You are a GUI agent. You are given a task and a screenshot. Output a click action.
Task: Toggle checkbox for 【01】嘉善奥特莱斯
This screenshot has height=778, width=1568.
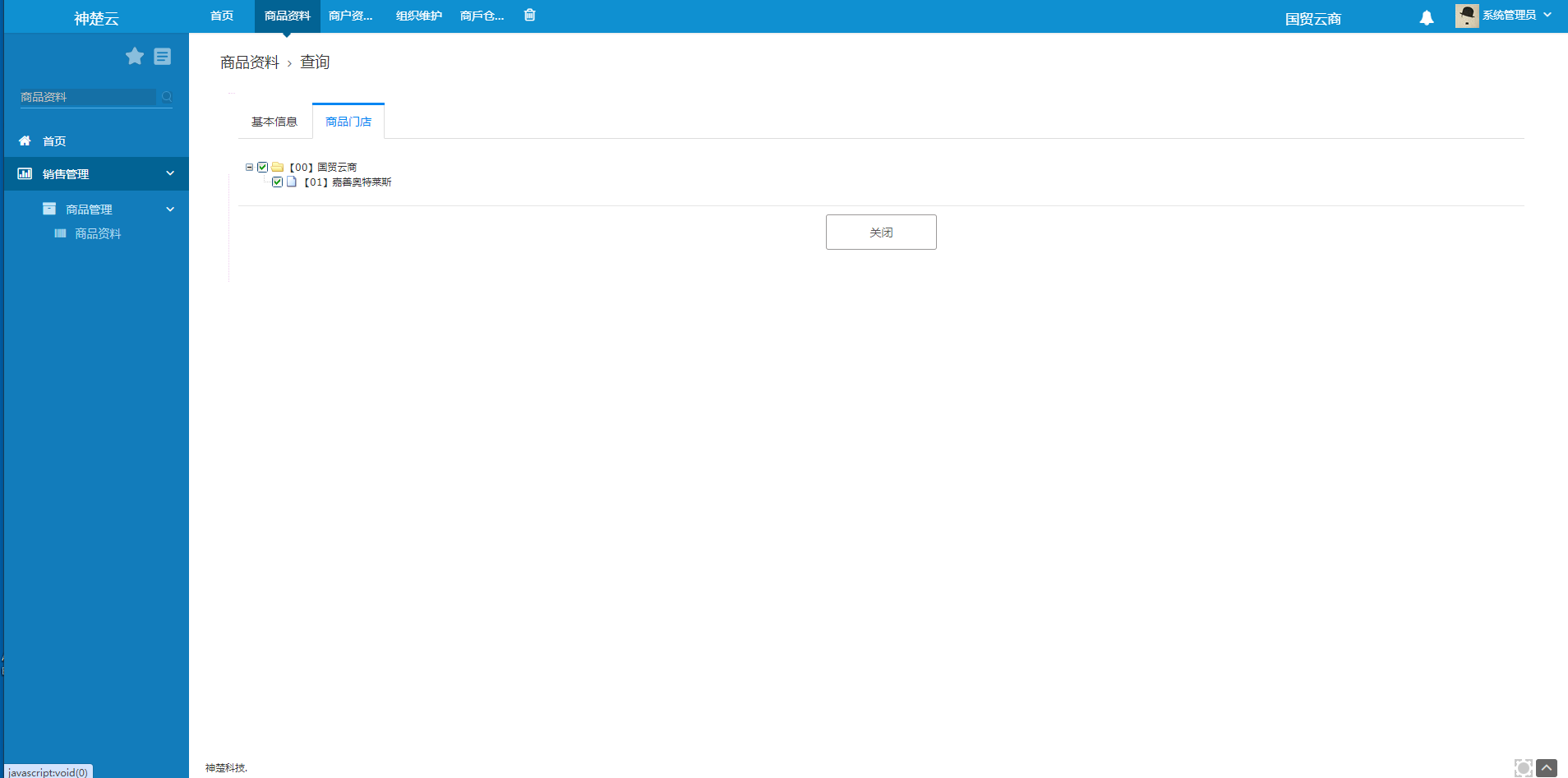pos(278,182)
